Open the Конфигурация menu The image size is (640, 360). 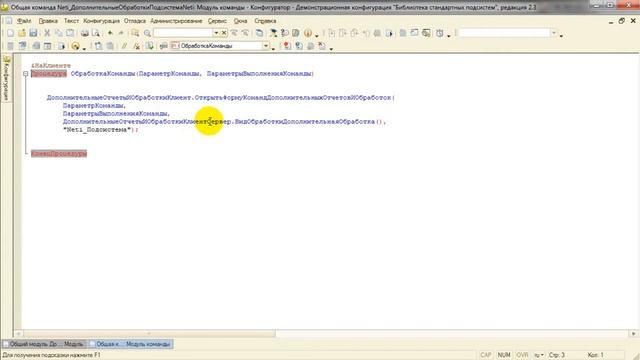pos(101,21)
